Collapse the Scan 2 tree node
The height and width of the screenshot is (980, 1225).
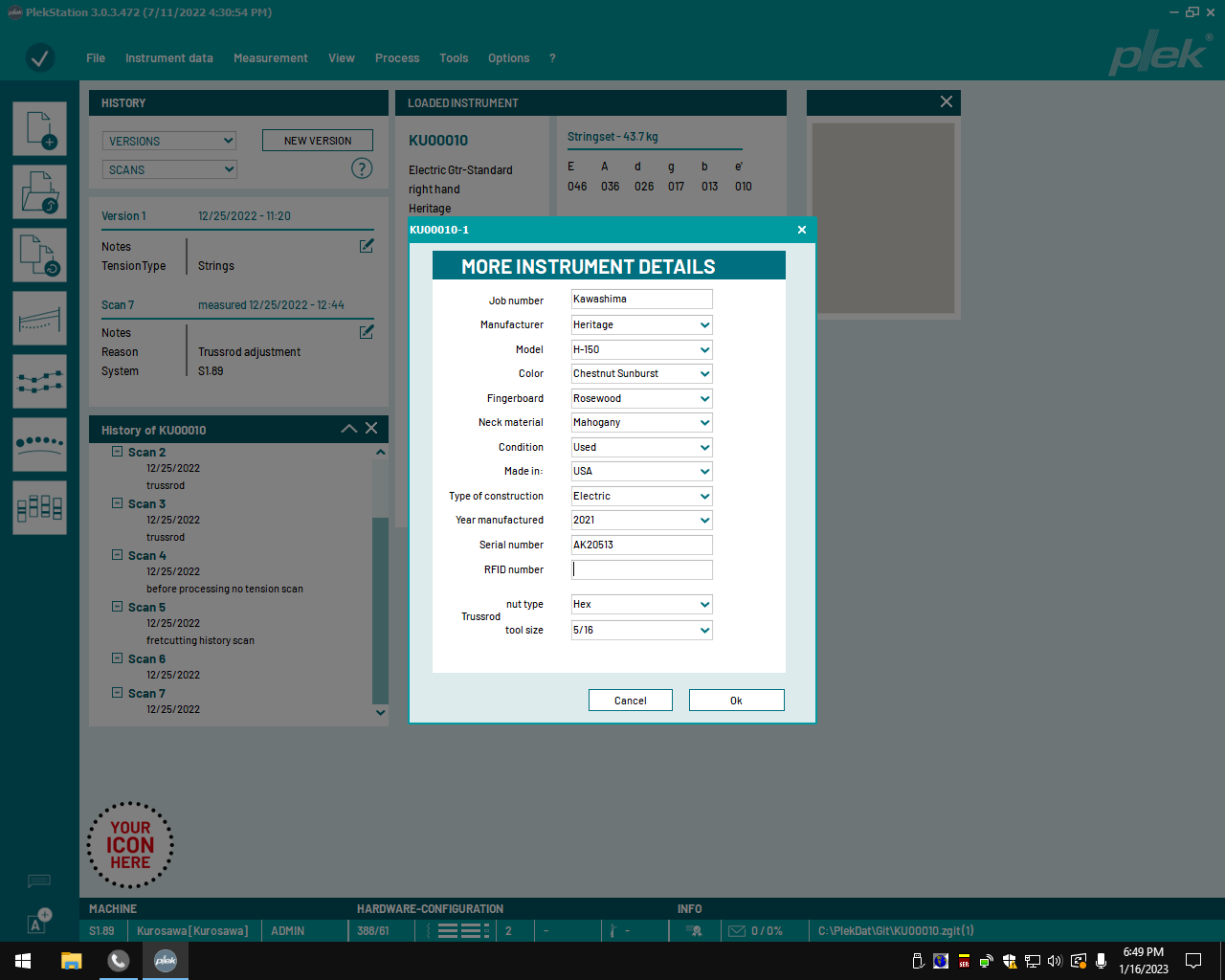coord(118,452)
